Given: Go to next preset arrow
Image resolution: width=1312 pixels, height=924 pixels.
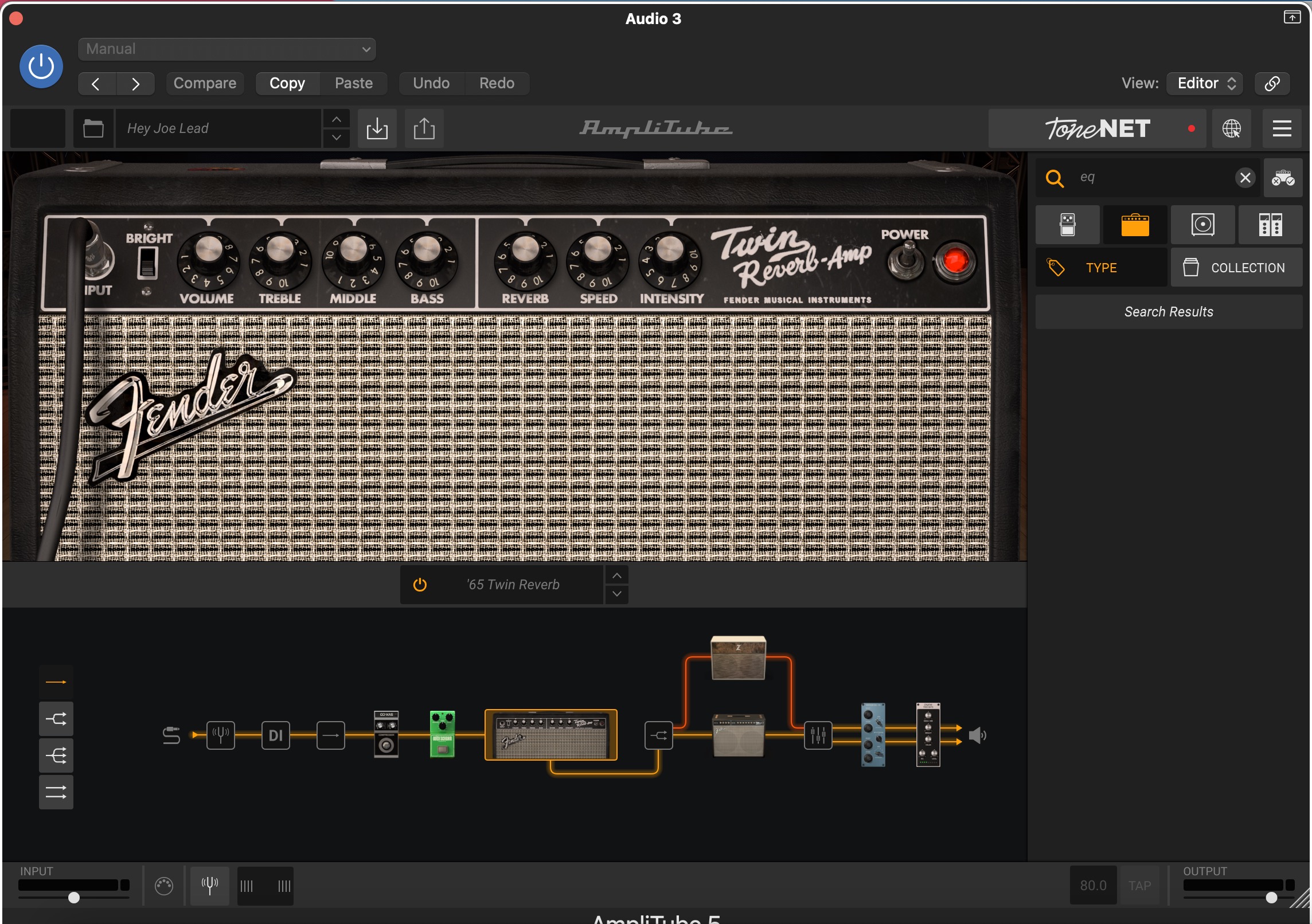Looking at the screenshot, I should tap(135, 84).
